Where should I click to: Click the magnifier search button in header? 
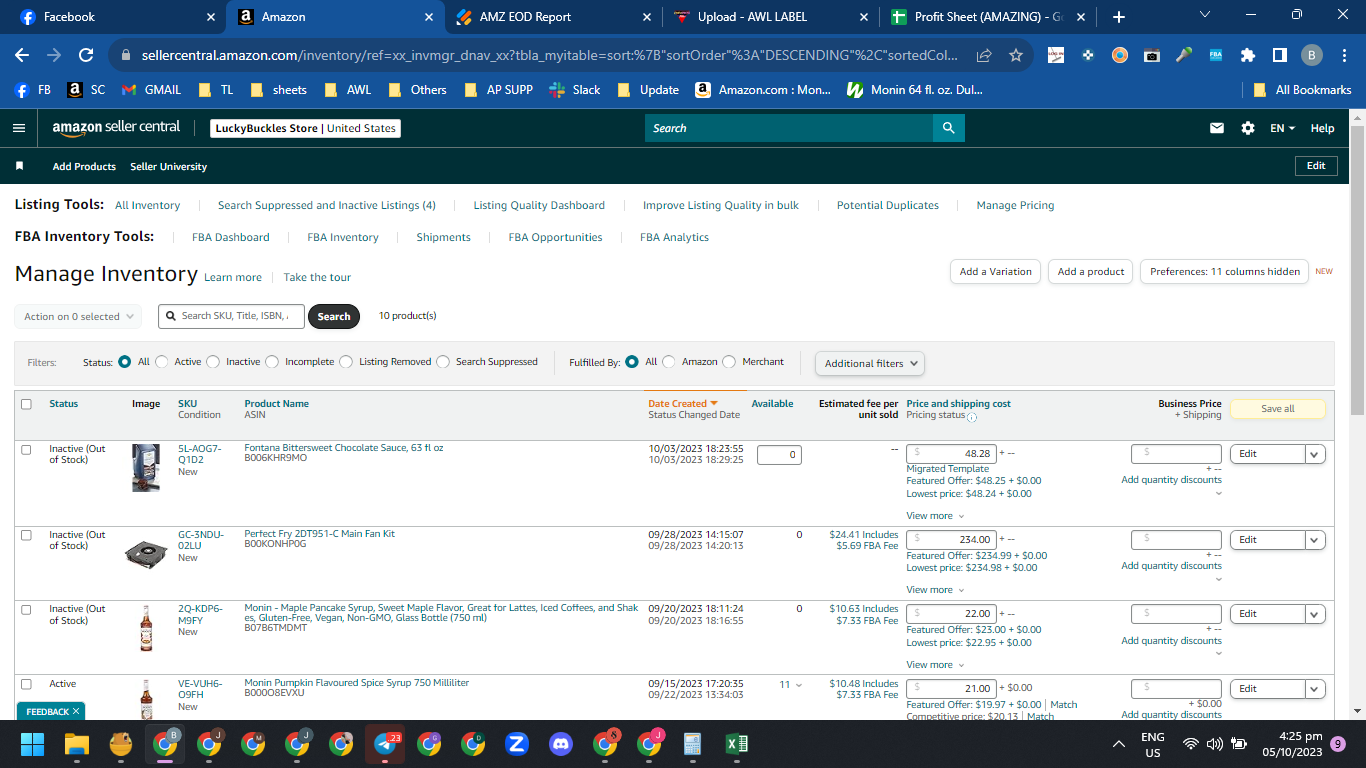[948, 128]
